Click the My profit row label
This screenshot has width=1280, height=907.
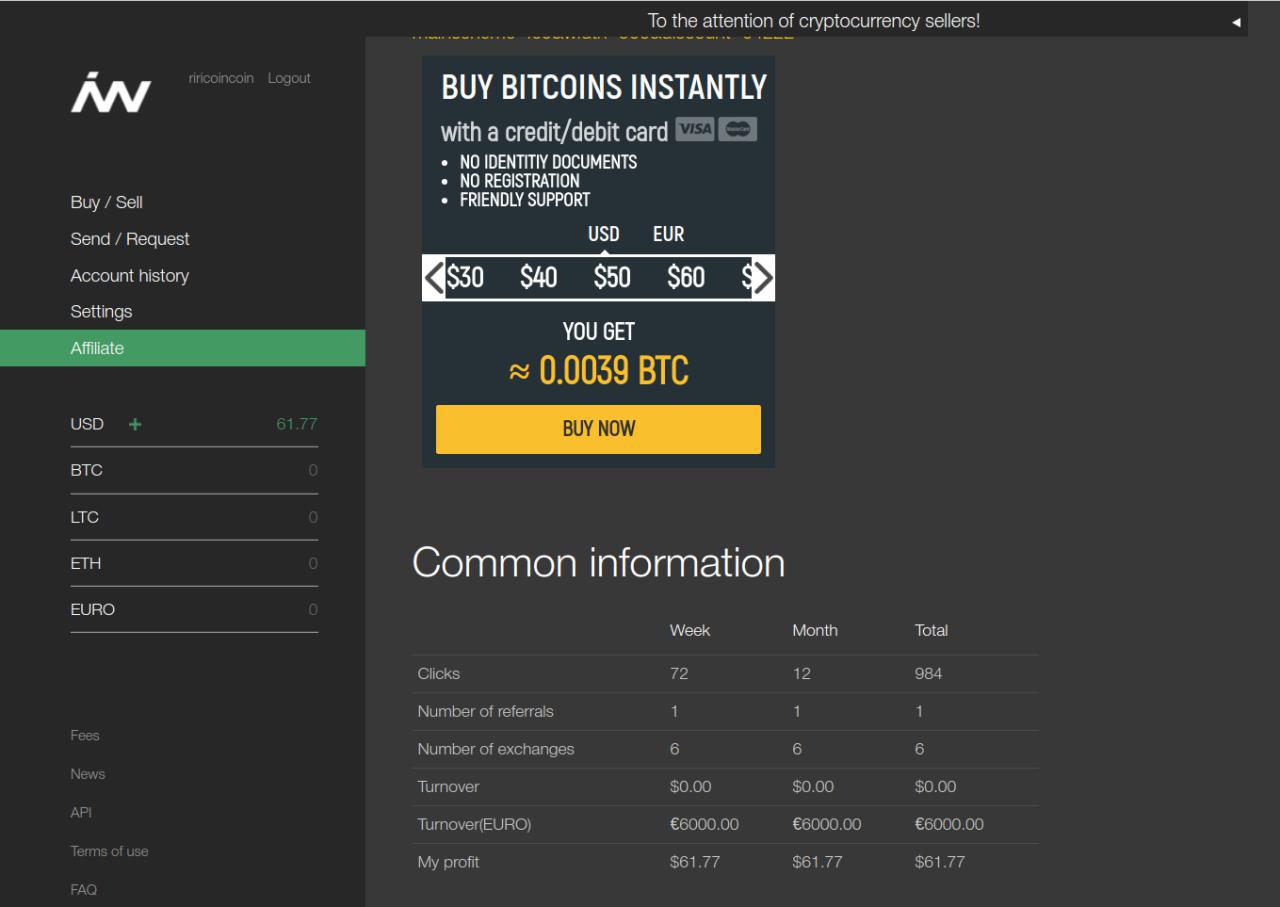click(x=448, y=861)
